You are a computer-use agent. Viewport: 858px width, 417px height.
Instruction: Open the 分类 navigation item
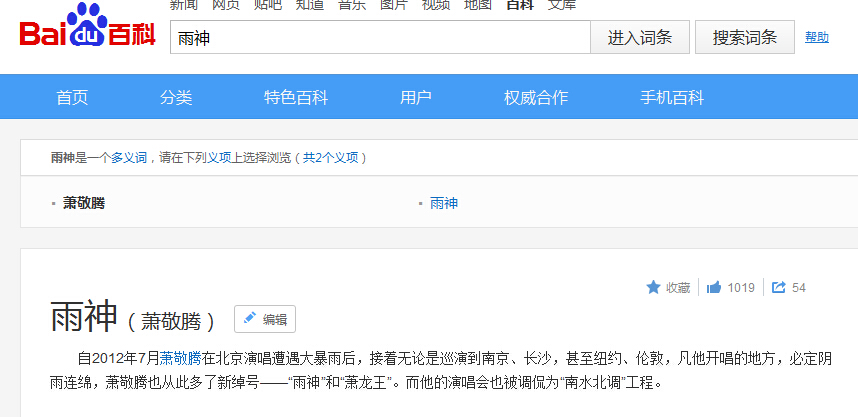176,97
